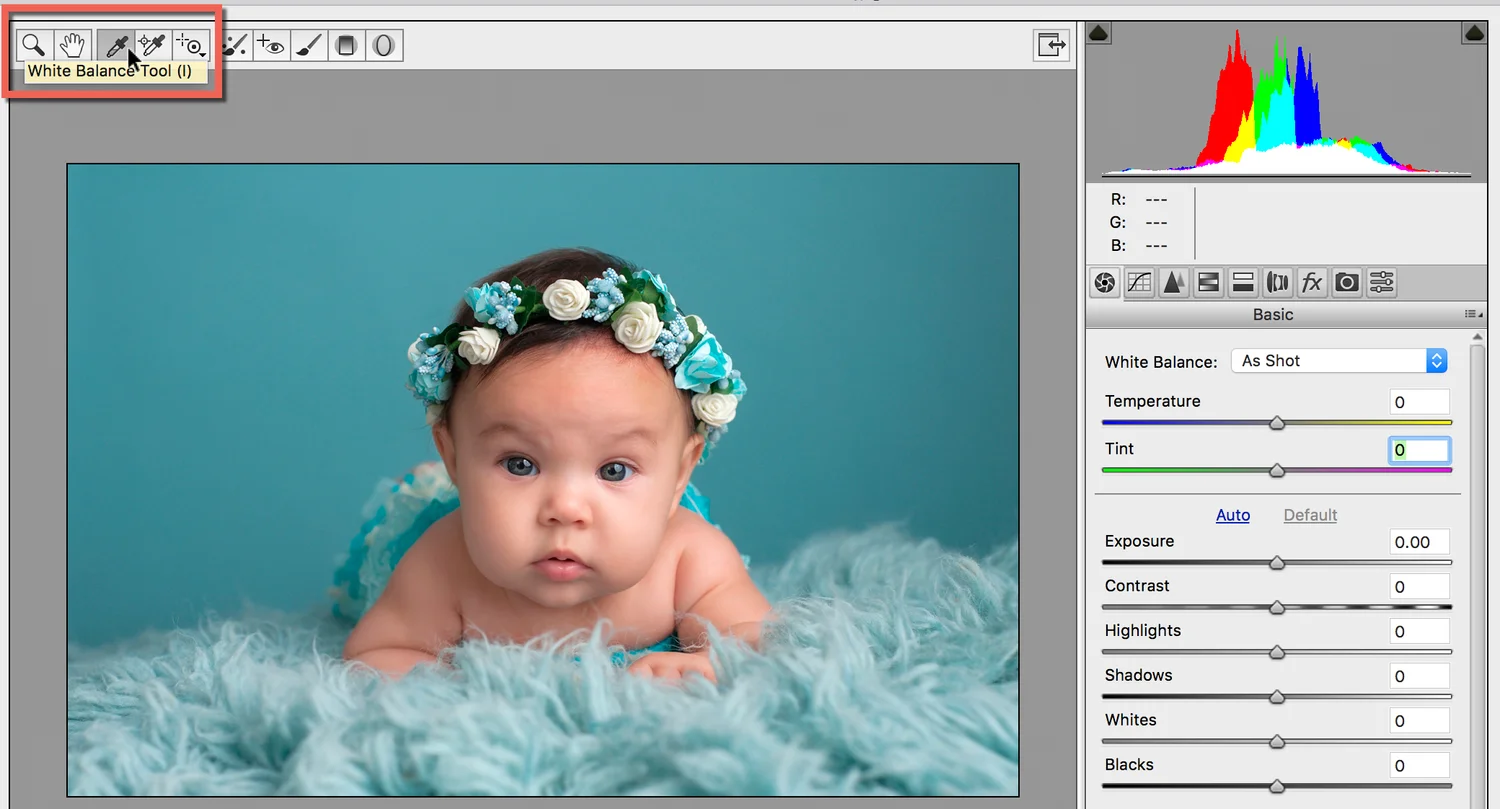Pick the Targeted Adjustment tool

pos(188,44)
